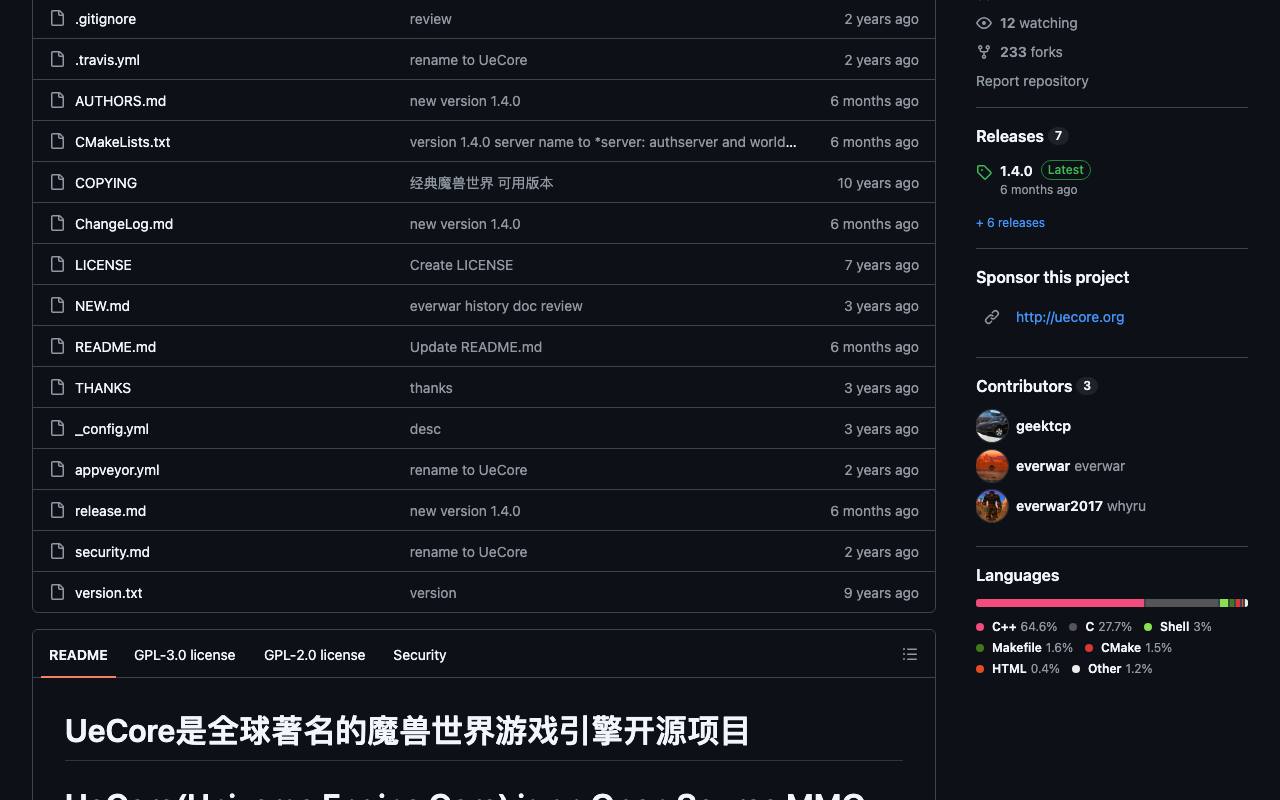Switch to the README tab
The width and height of the screenshot is (1280, 800).
pyautogui.click(x=78, y=655)
